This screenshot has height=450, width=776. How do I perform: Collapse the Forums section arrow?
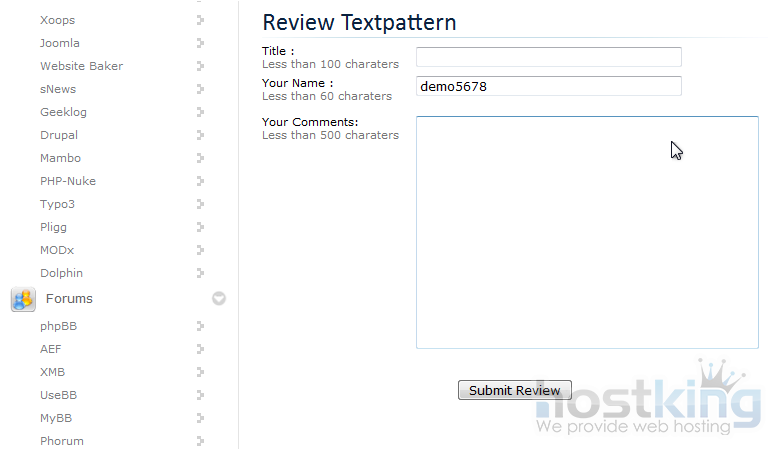219,298
